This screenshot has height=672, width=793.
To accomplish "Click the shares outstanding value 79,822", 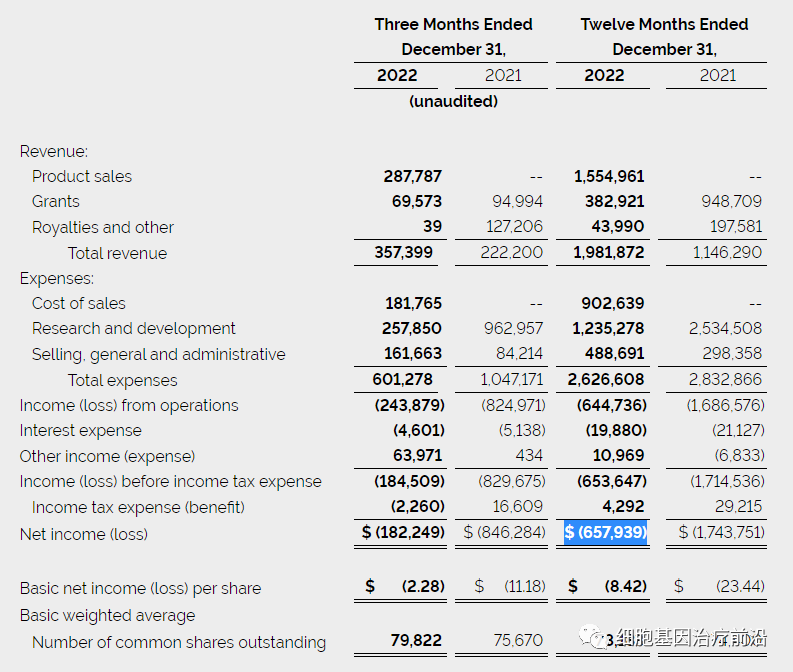I will point(412,641).
